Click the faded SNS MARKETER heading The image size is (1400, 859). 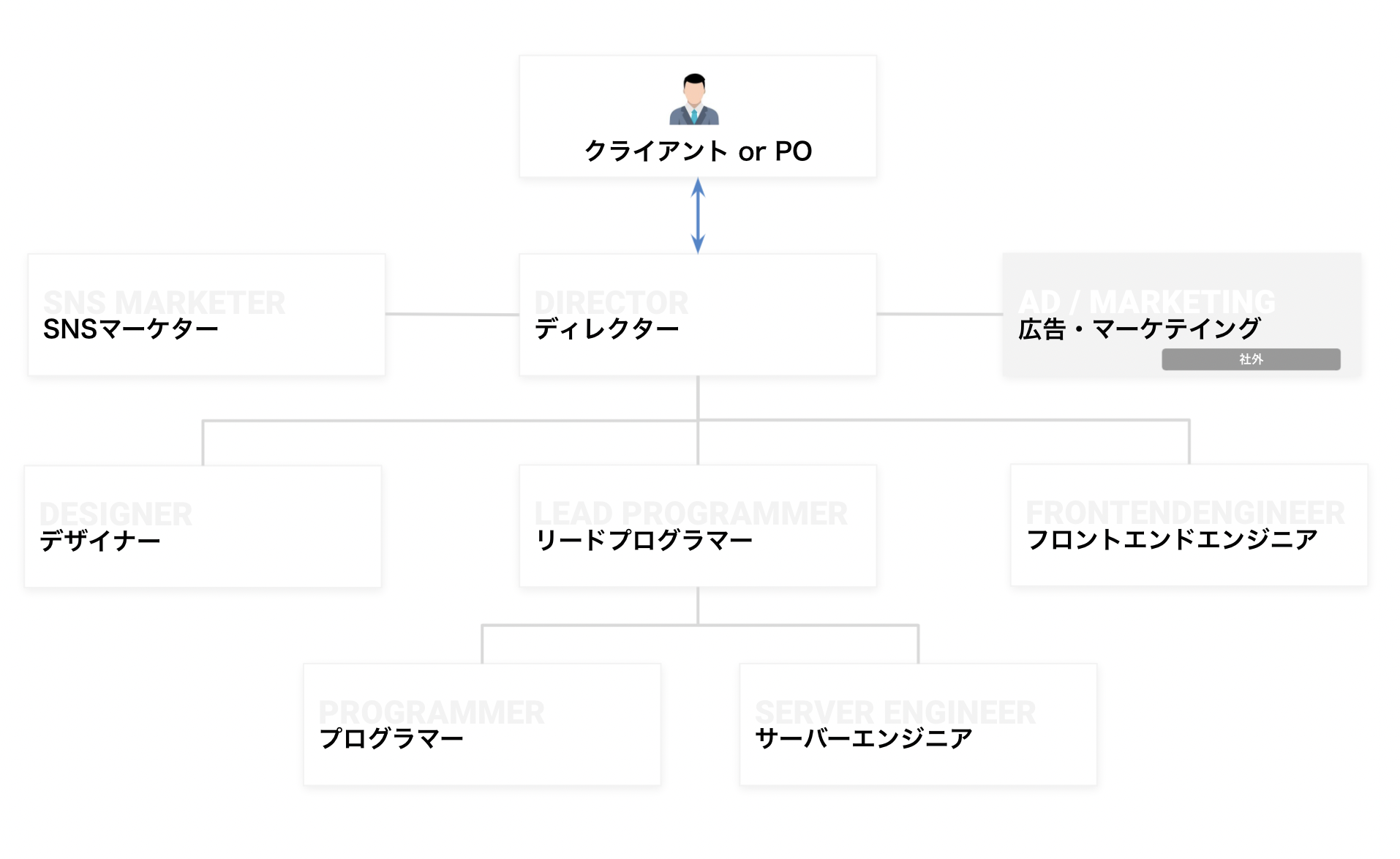(165, 302)
